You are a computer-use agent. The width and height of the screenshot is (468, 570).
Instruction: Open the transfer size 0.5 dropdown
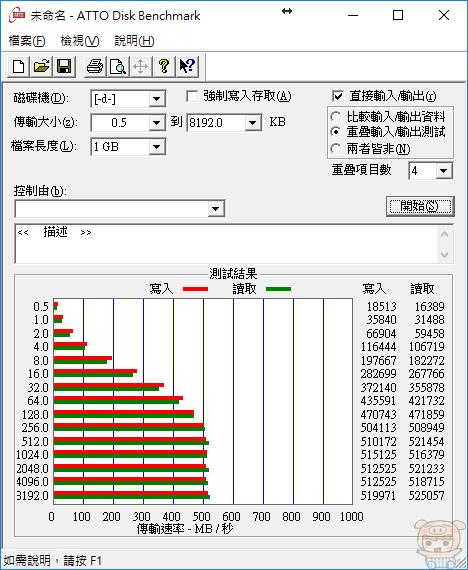point(157,123)
